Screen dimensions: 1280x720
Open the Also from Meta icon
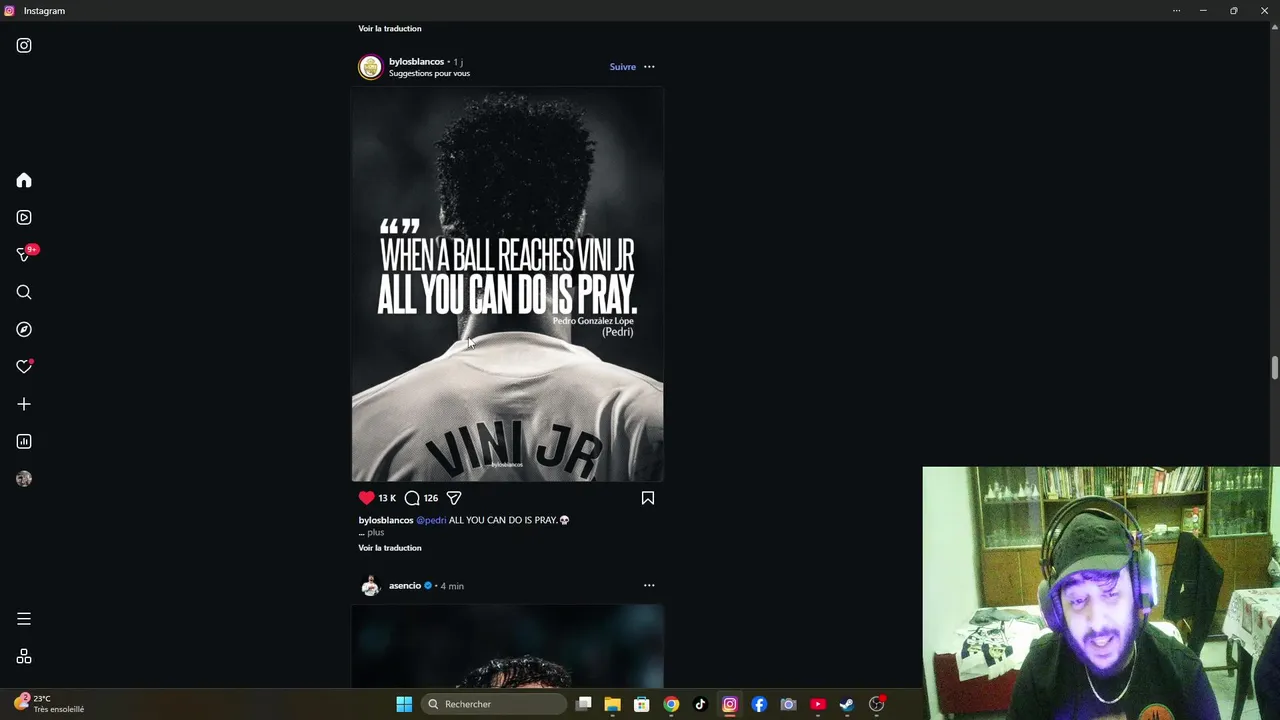tap(24, 656)
